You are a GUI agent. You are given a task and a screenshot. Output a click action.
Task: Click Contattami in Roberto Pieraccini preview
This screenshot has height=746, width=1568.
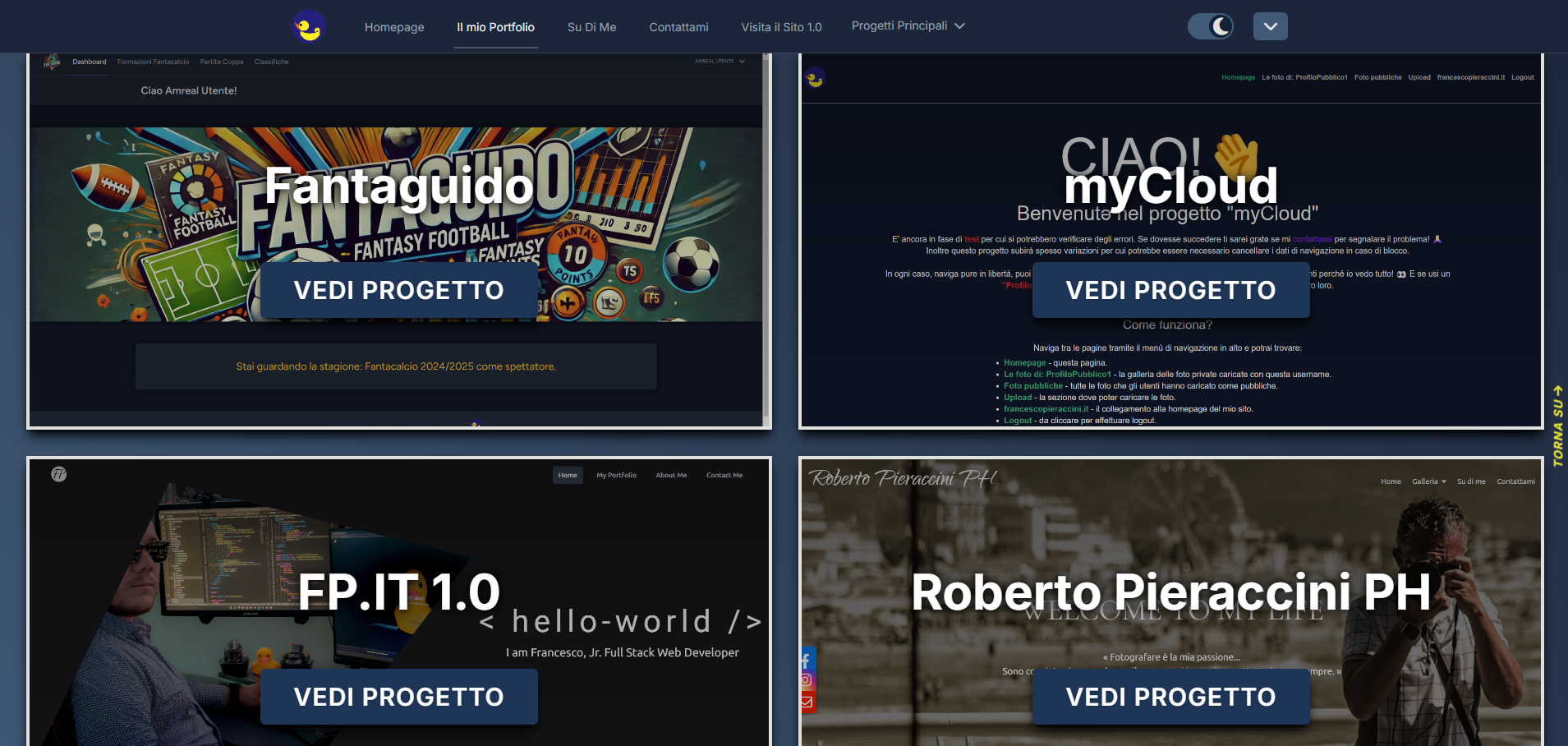(x=1515, y=481)
